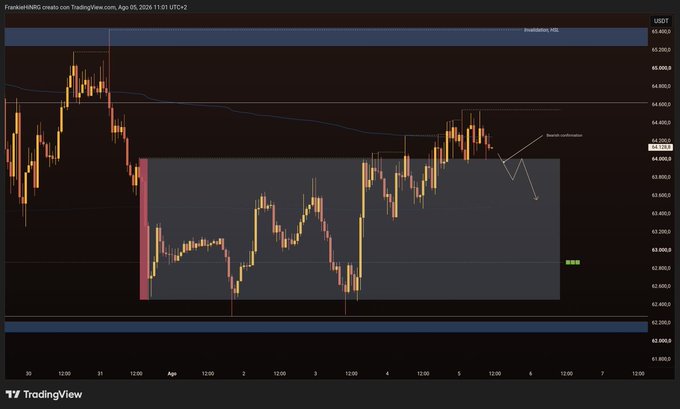The width and height of the screenshot is (680, 409).
Task: Select the blue supply zone at the top
Action: (326, 37)
